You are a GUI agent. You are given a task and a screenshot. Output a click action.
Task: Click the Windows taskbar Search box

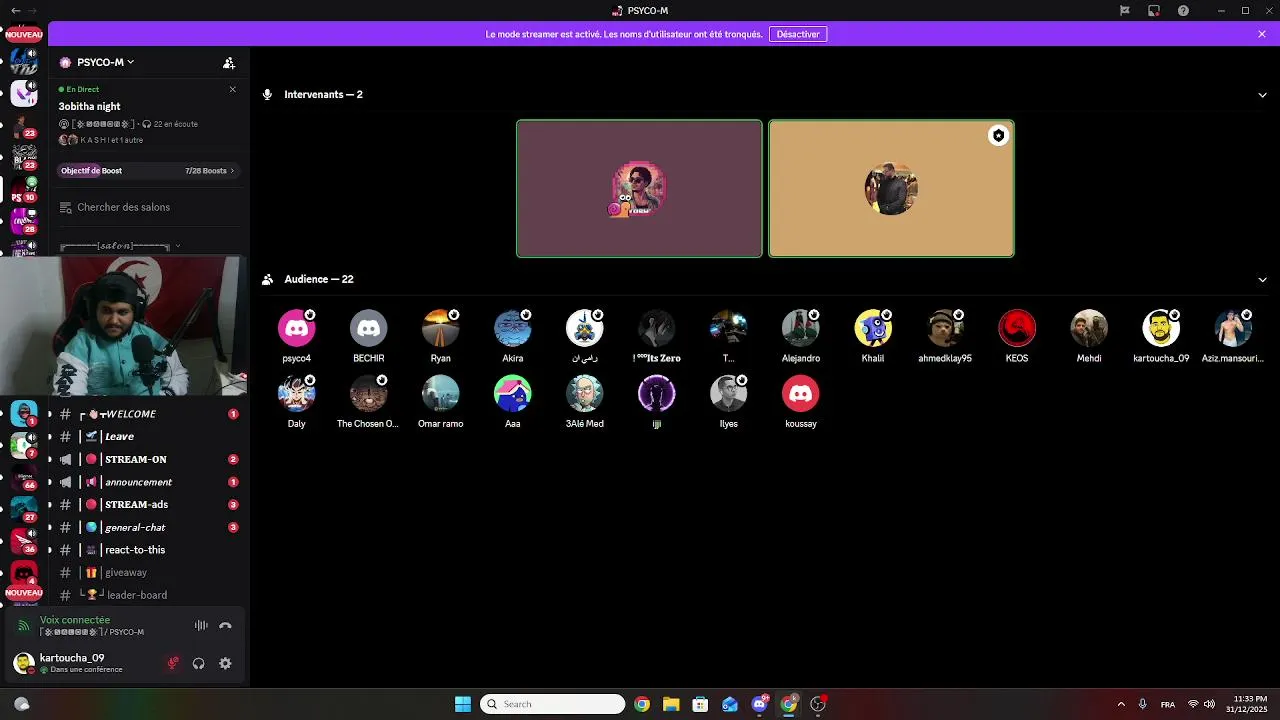pyautogui.click(x=553, y=704)
